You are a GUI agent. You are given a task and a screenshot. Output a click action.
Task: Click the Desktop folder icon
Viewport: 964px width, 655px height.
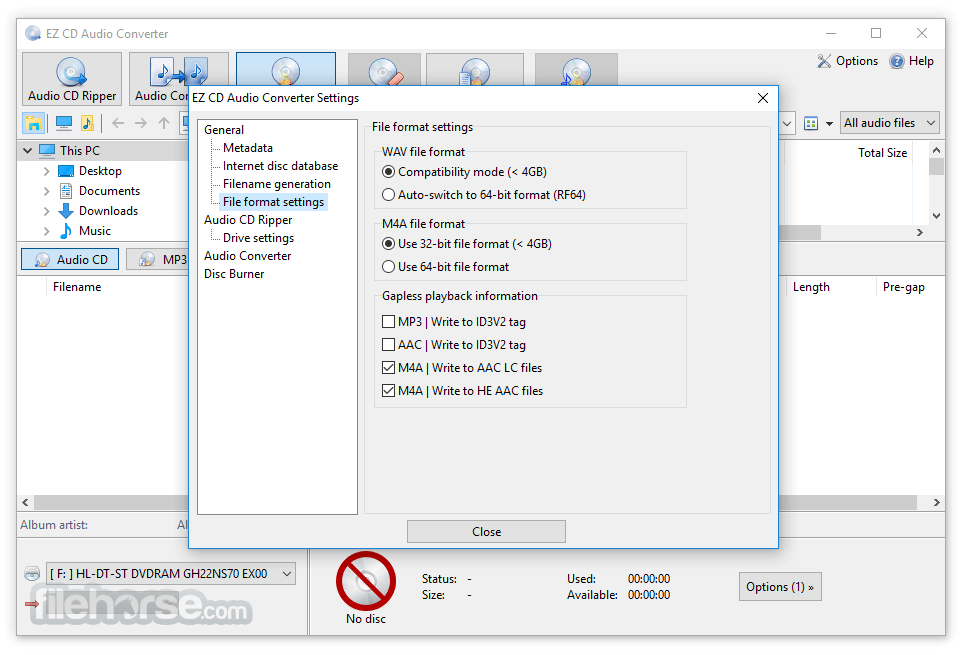click(66, 170)
